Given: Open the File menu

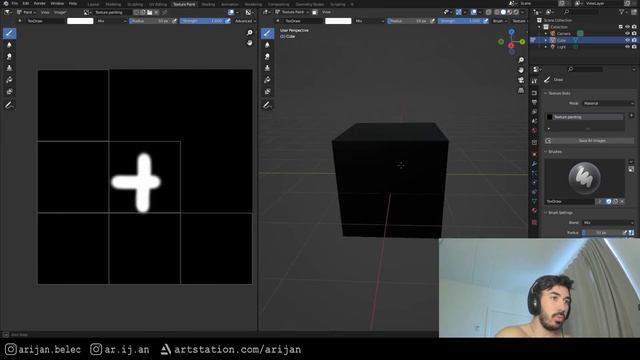Looking at the screenshot, I should tap(15, 3).
